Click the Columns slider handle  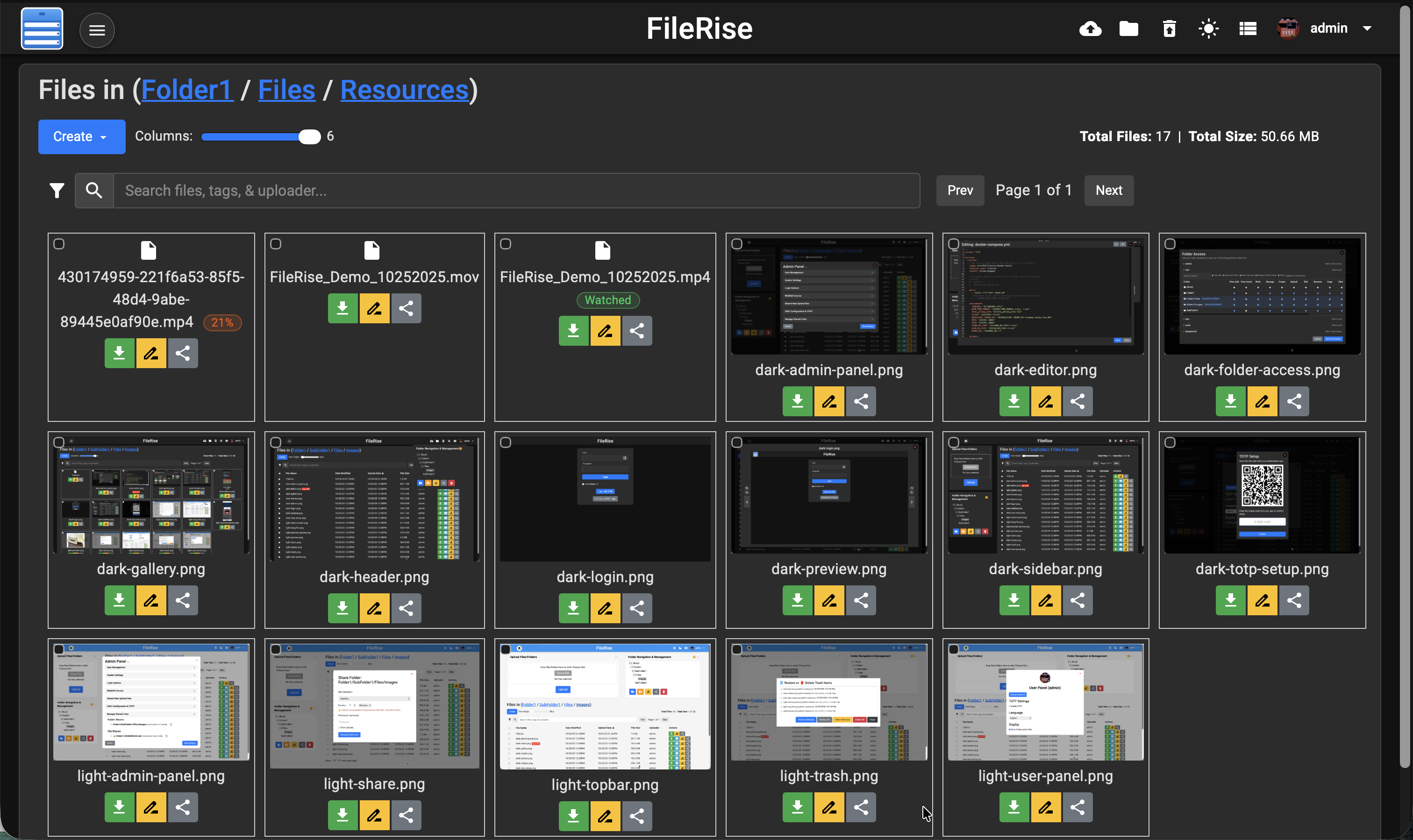coord(309,136)
